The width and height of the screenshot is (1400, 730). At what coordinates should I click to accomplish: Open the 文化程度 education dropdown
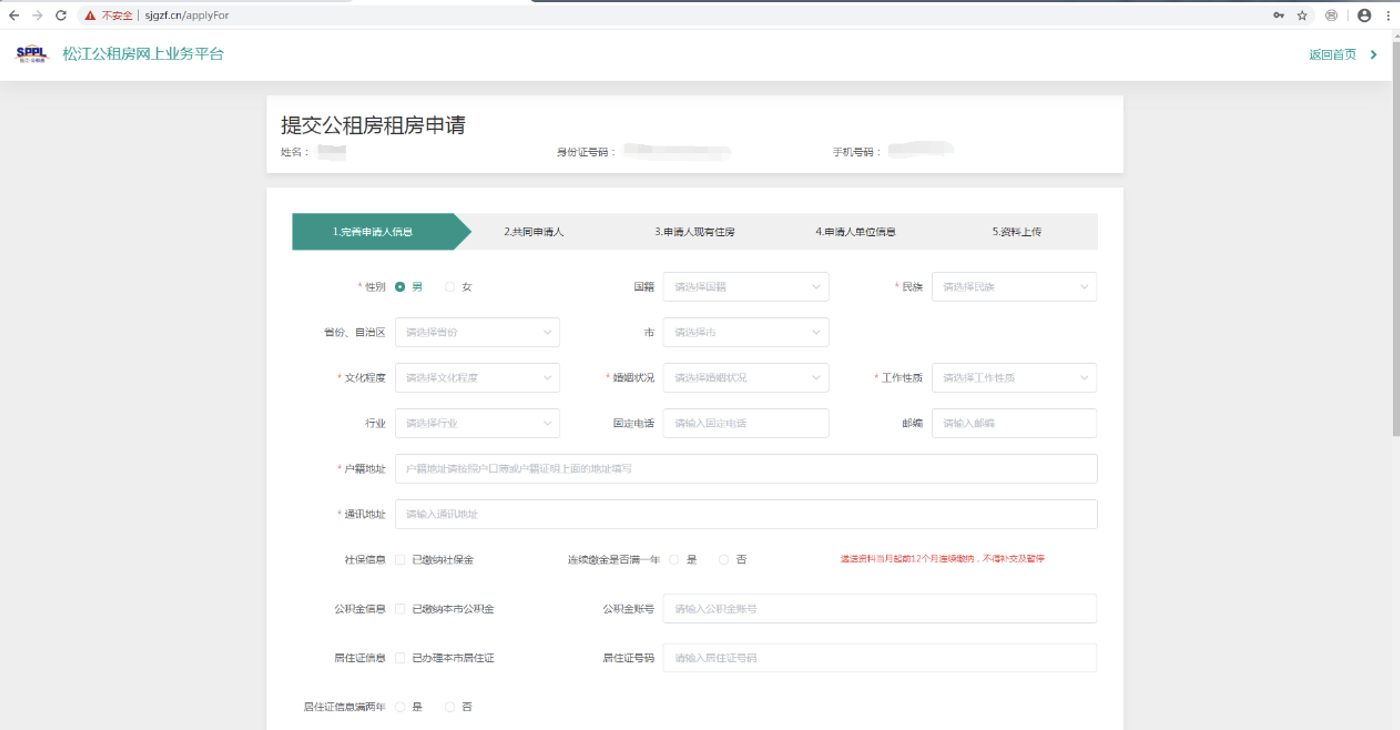[x=477, y=378]
